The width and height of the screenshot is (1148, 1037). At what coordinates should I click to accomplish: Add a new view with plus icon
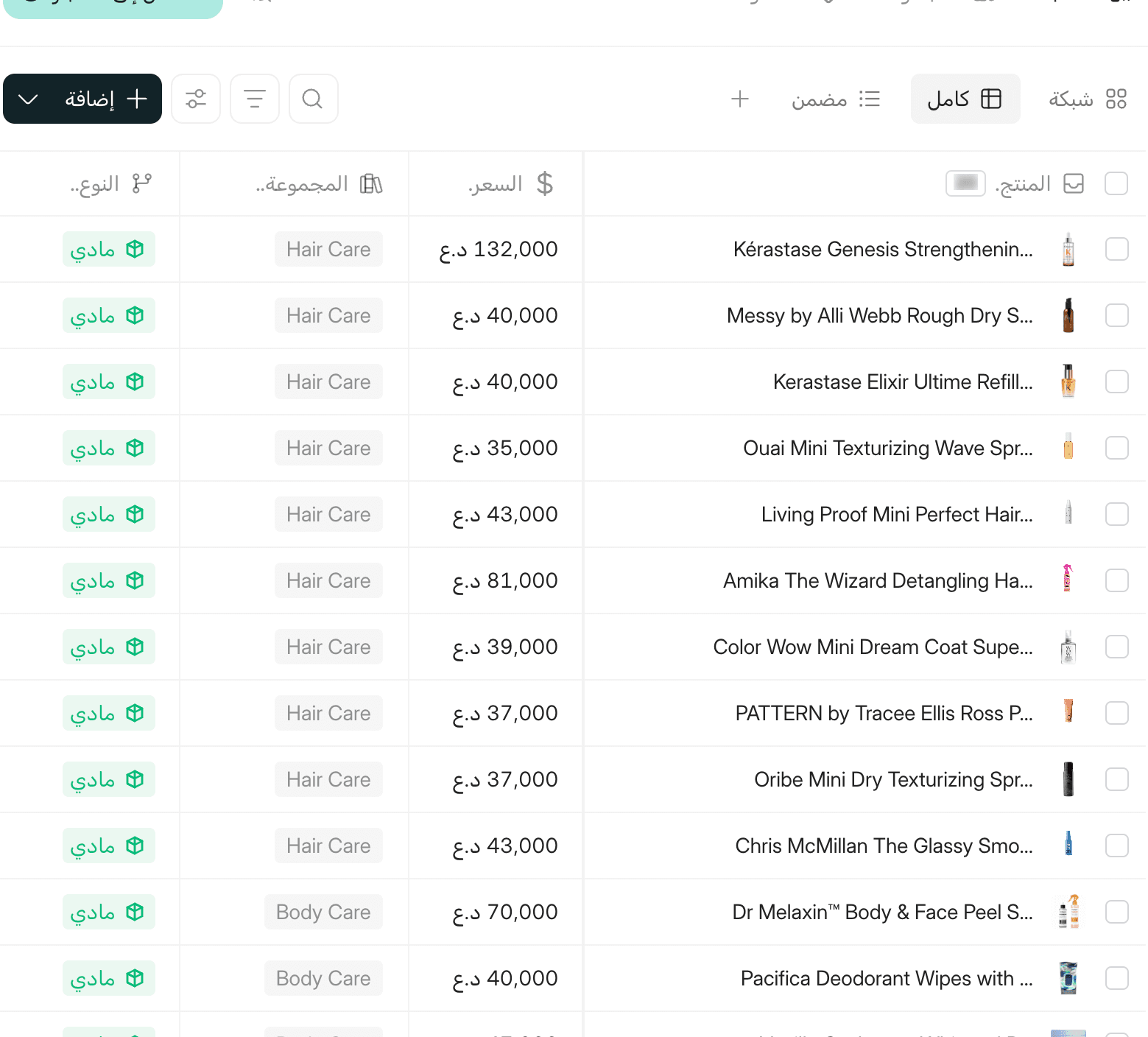740,99
